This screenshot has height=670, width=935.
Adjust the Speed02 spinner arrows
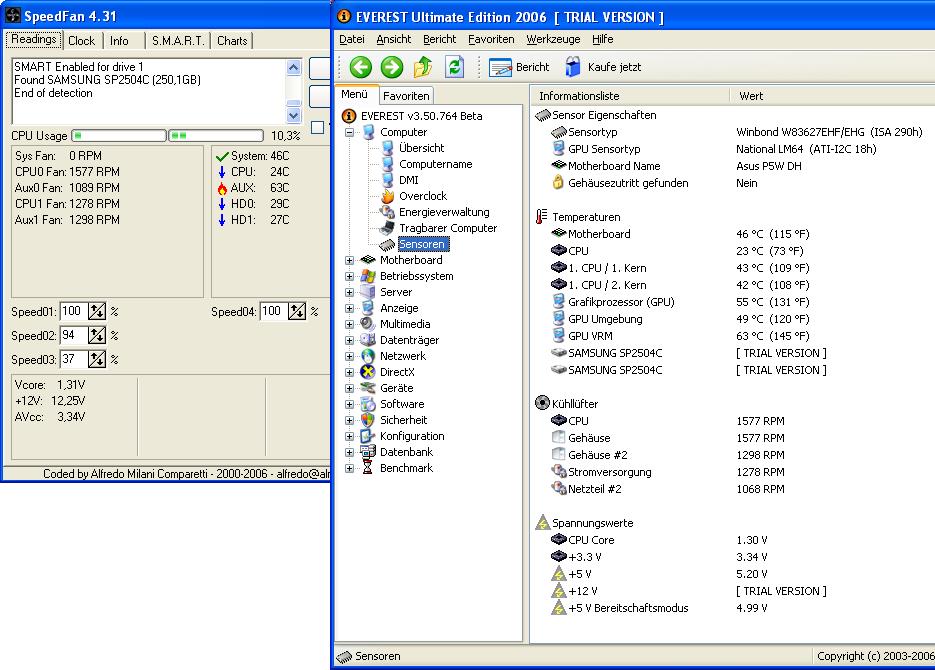(97, 336)
